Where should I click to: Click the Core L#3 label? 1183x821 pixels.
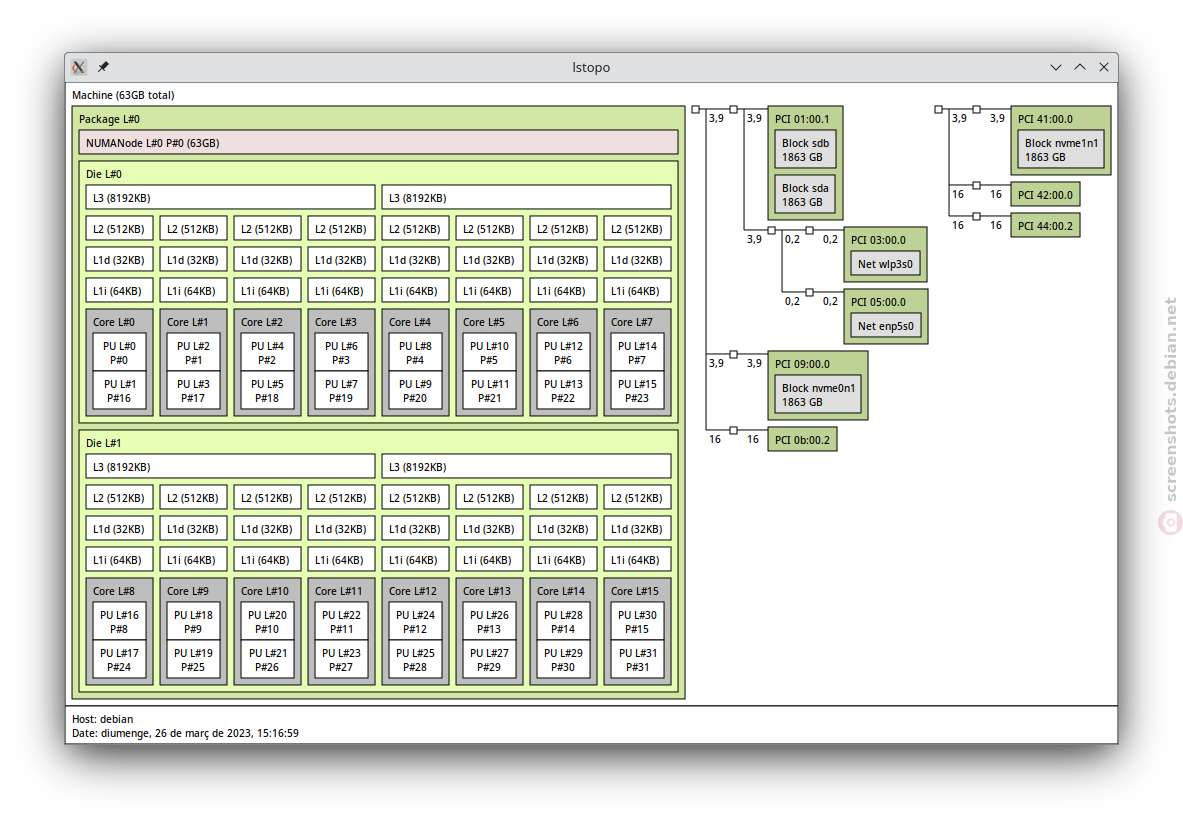point(336,322)
